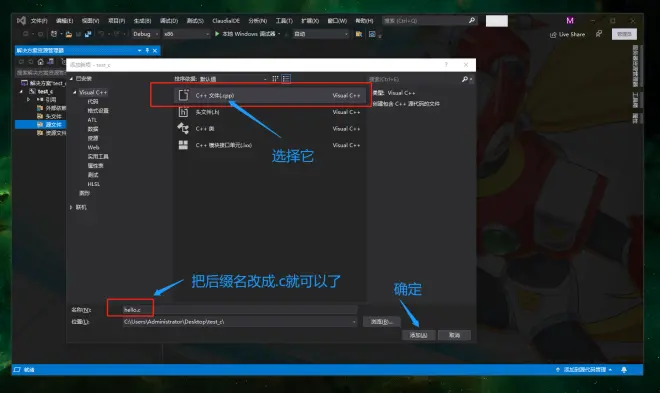Select the ATL category under Visual C++
The image size is (660, 393).
tap(92, 120)
